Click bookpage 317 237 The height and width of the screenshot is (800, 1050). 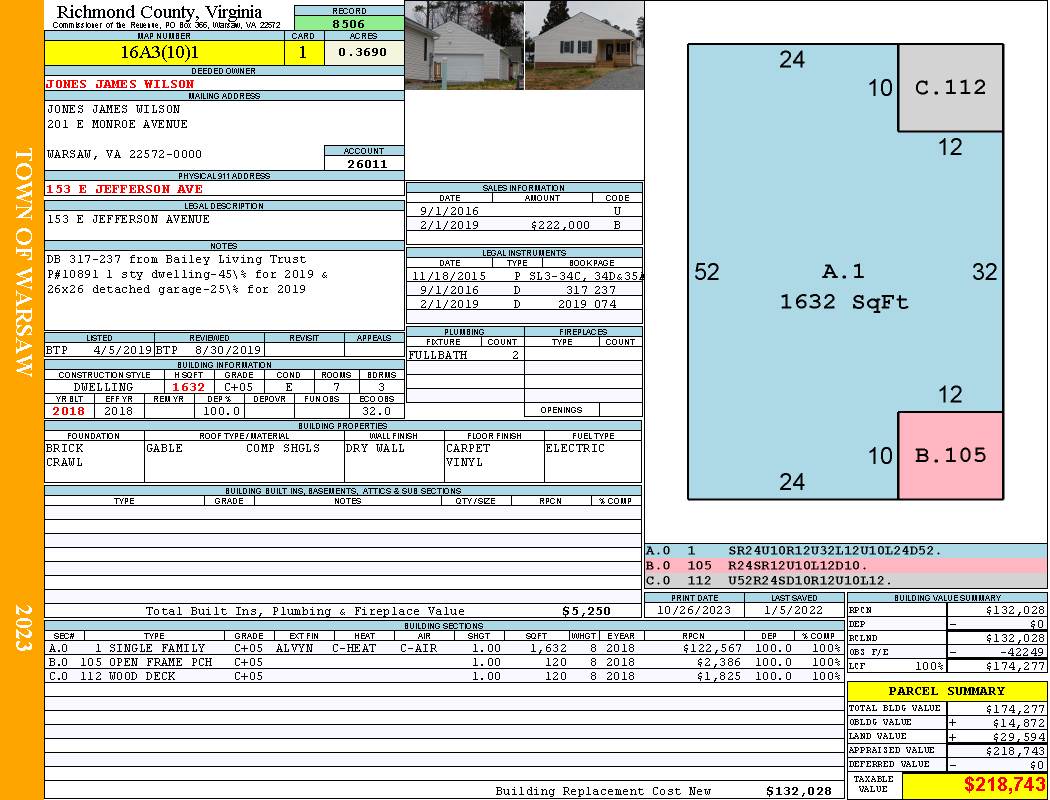[589, 290]
